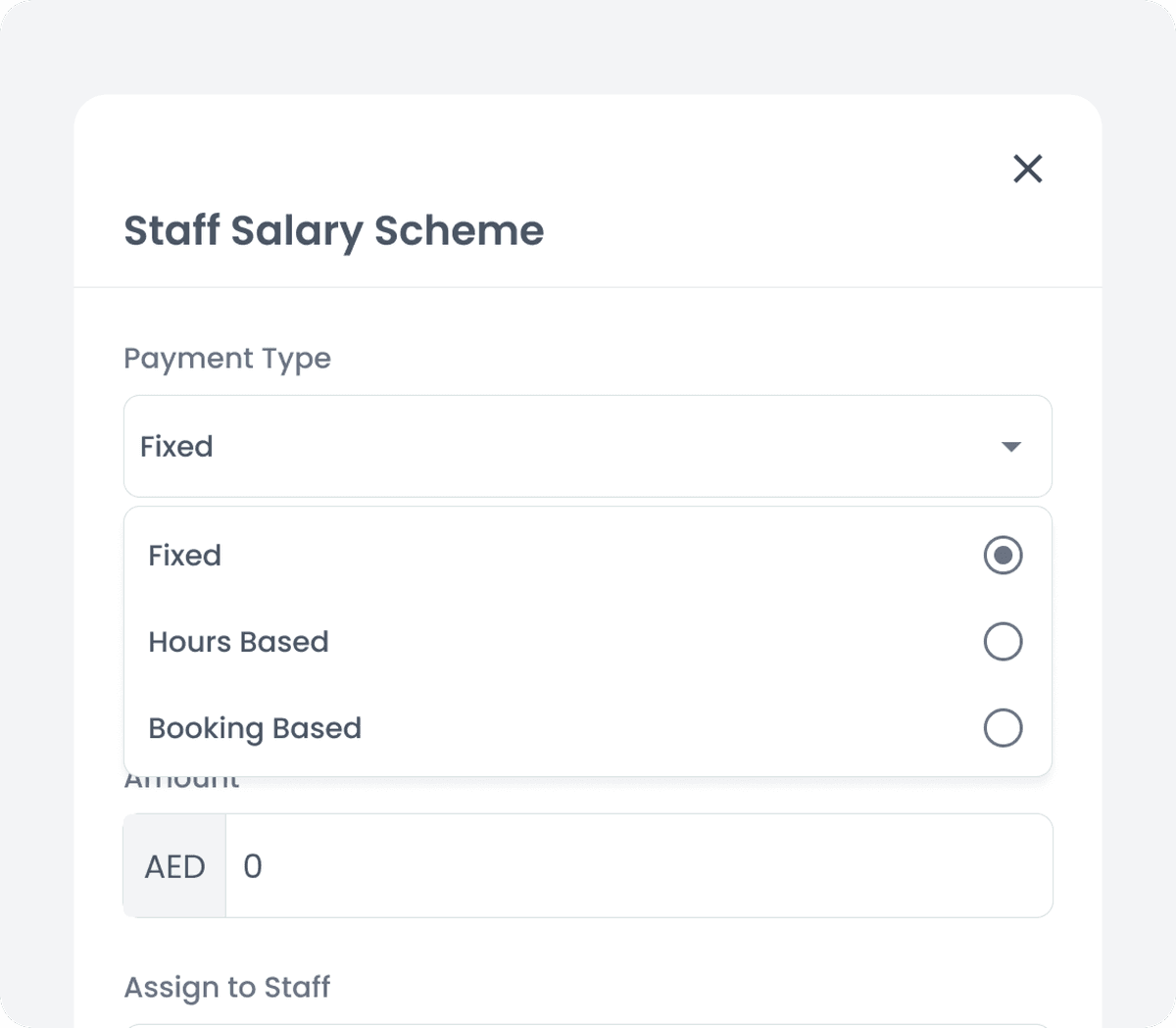Click the combo box displaying Fixed
Viewport: 1176px width, 1028px height.
[x=587, y=446]
